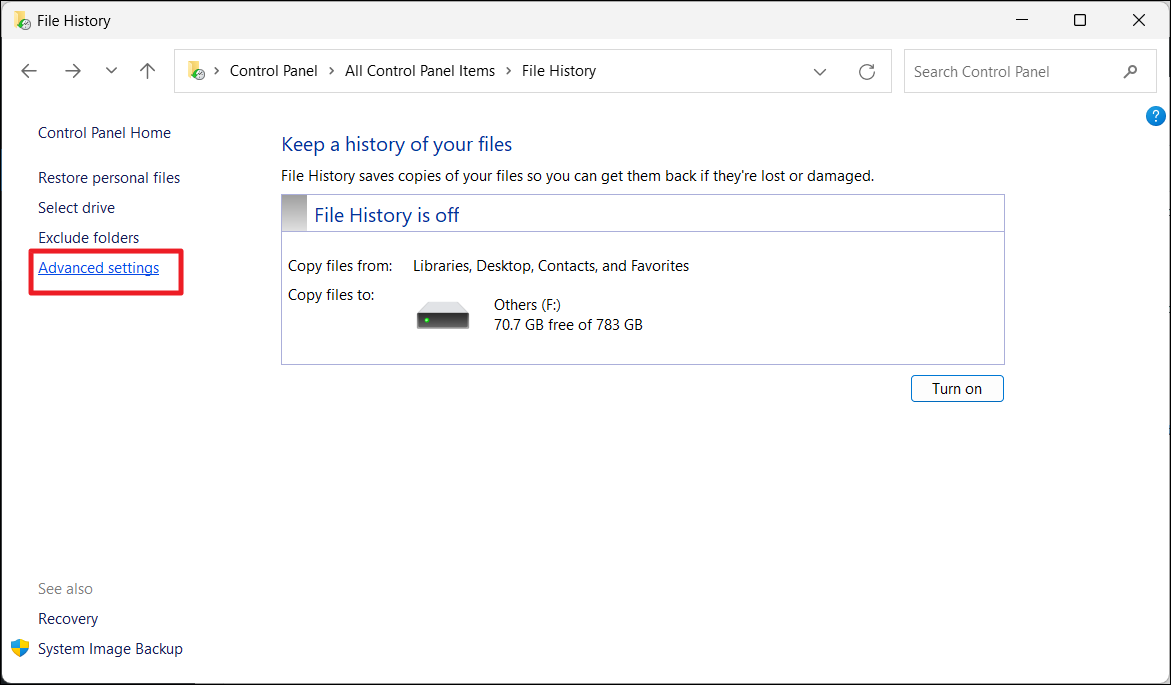Choose Select drive in sidebar
Screen dimensions: 1171x685
pyautogui.click(x=76, y=208)
